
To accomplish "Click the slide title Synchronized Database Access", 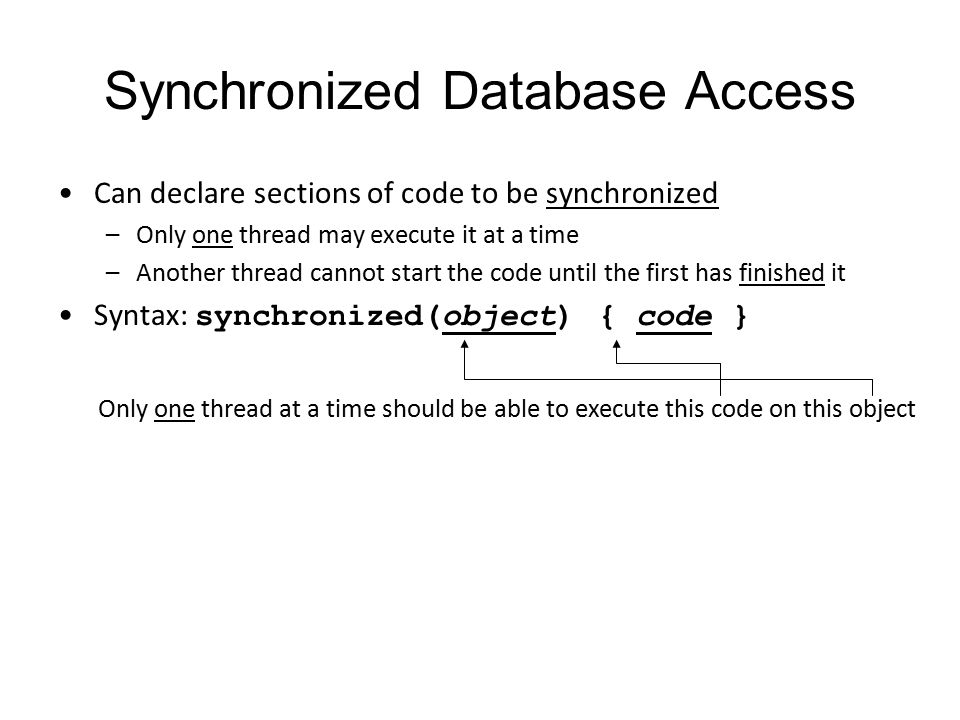I will [479, 92].
